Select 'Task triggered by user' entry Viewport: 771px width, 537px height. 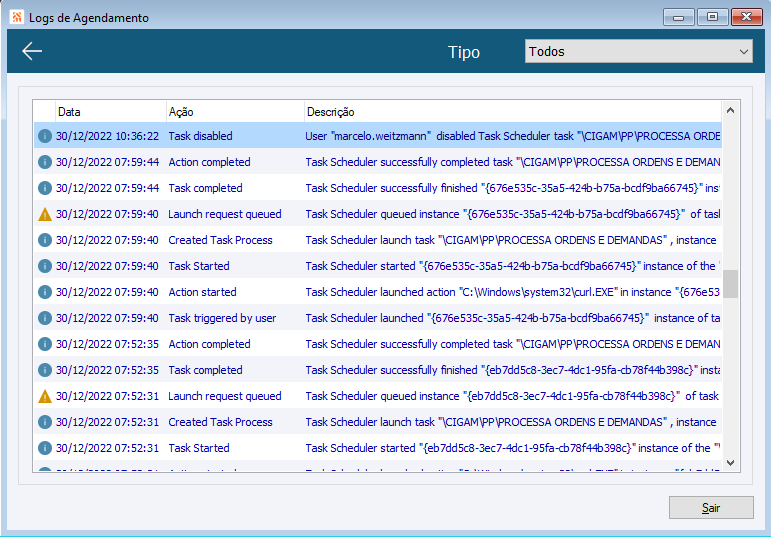[222, 318]
